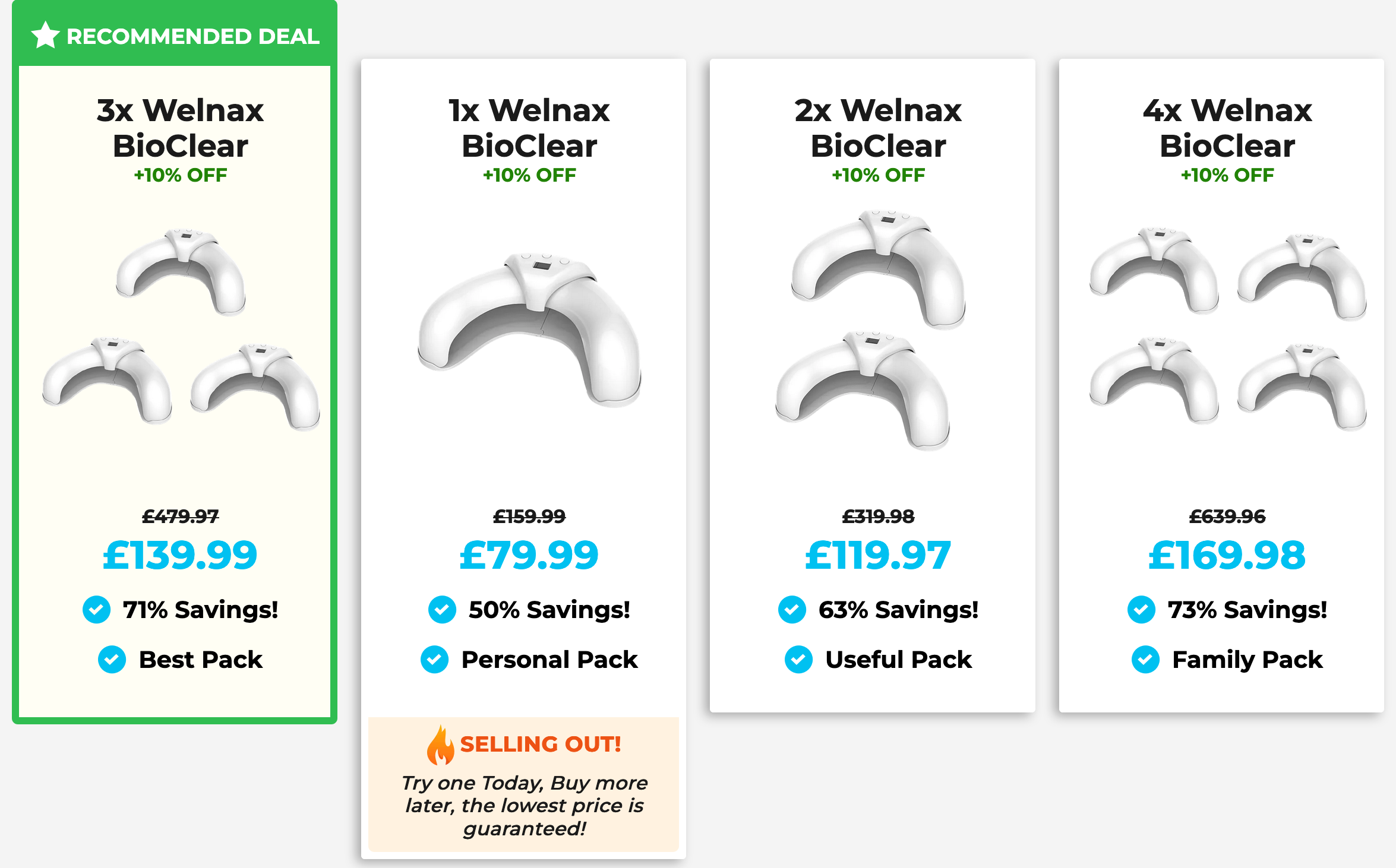Click checkmark icon next to 50% Savings
Image resolution: width=1396 pixels, height=868 pixels.
442,610
